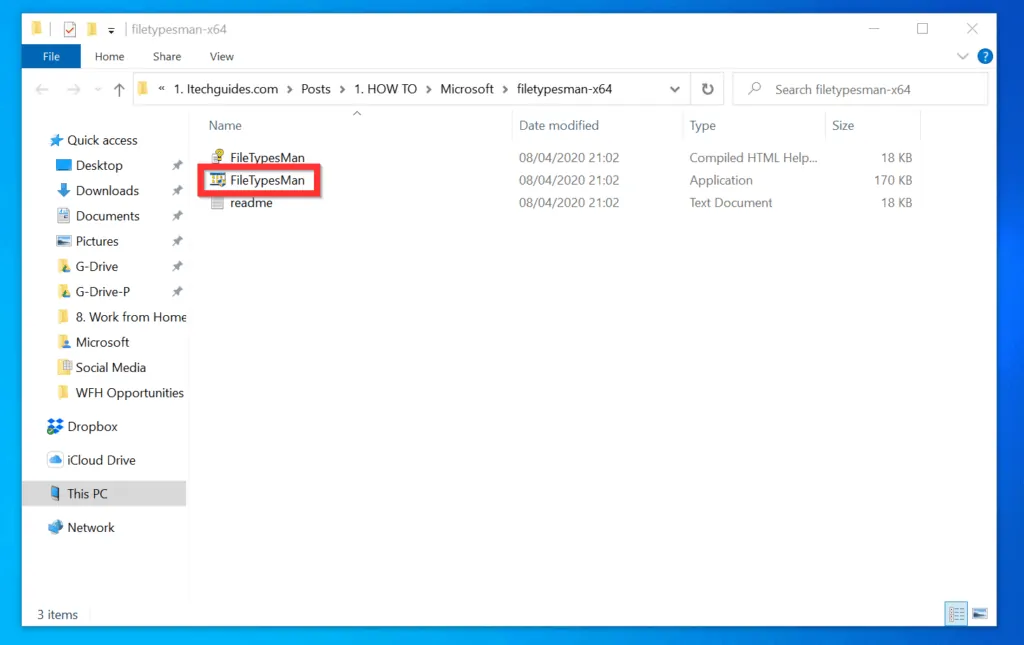Click the Properties icon in title bar
The image size is (1024, 645).
click(70, 30)
